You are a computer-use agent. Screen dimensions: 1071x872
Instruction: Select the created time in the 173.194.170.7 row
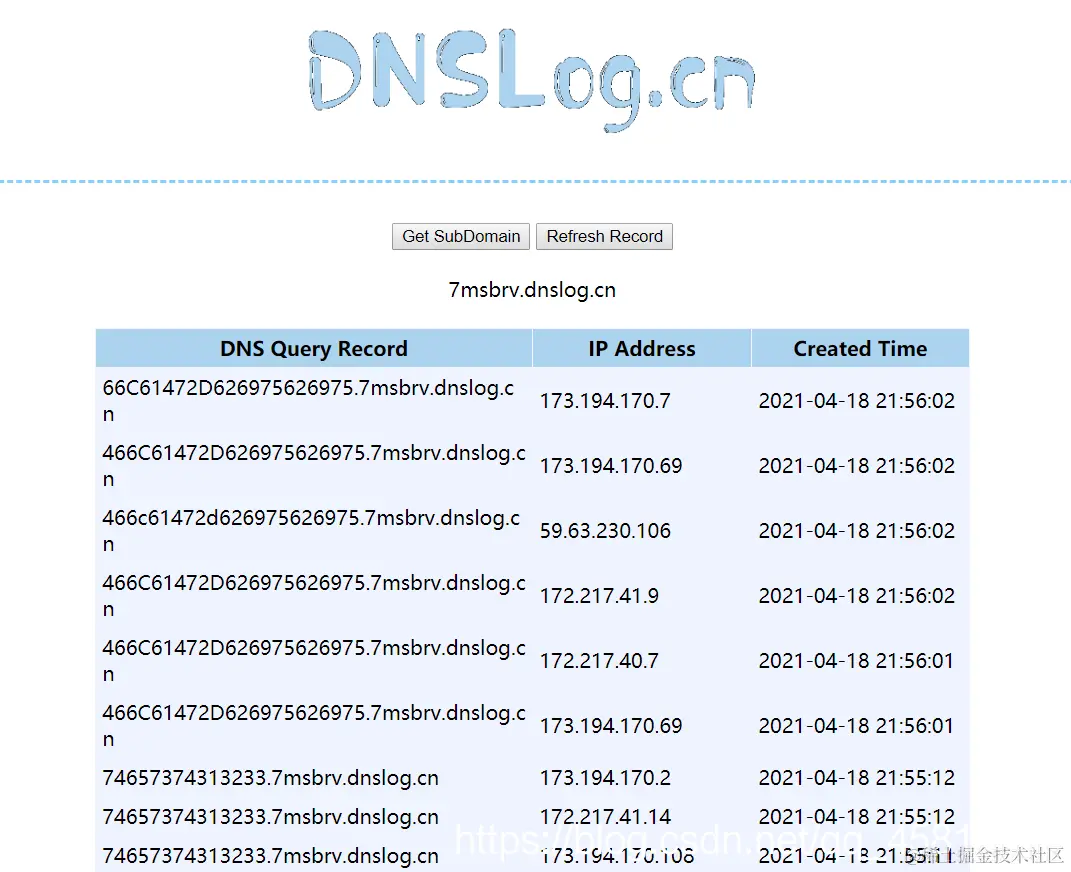click(857, 401)
